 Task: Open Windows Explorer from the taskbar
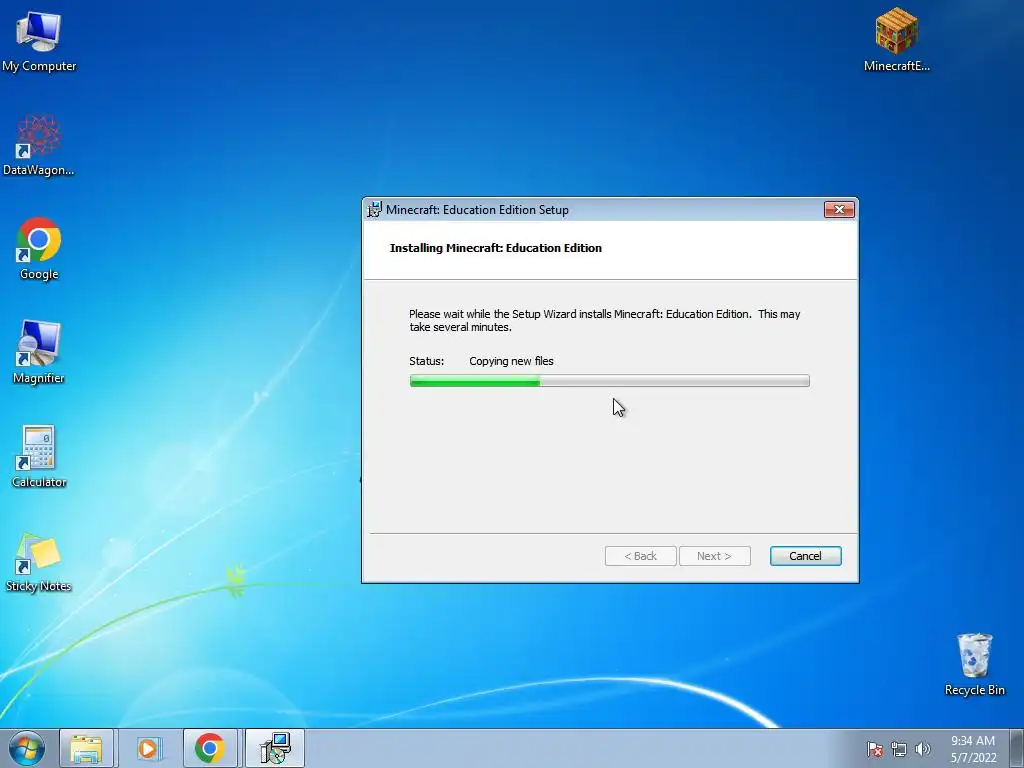pyautogui.click(x=86, y=748)
